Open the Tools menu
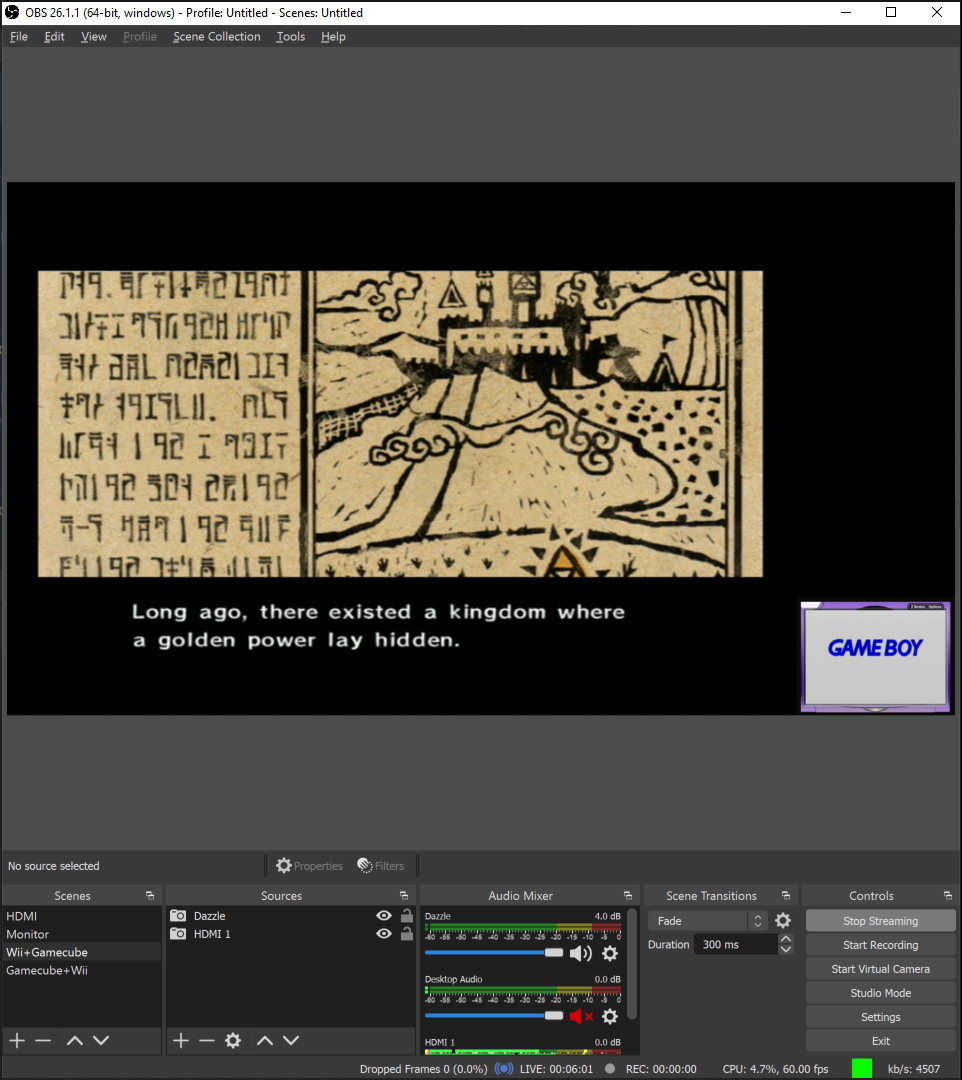962x1080 pixels. coord(291,37)
